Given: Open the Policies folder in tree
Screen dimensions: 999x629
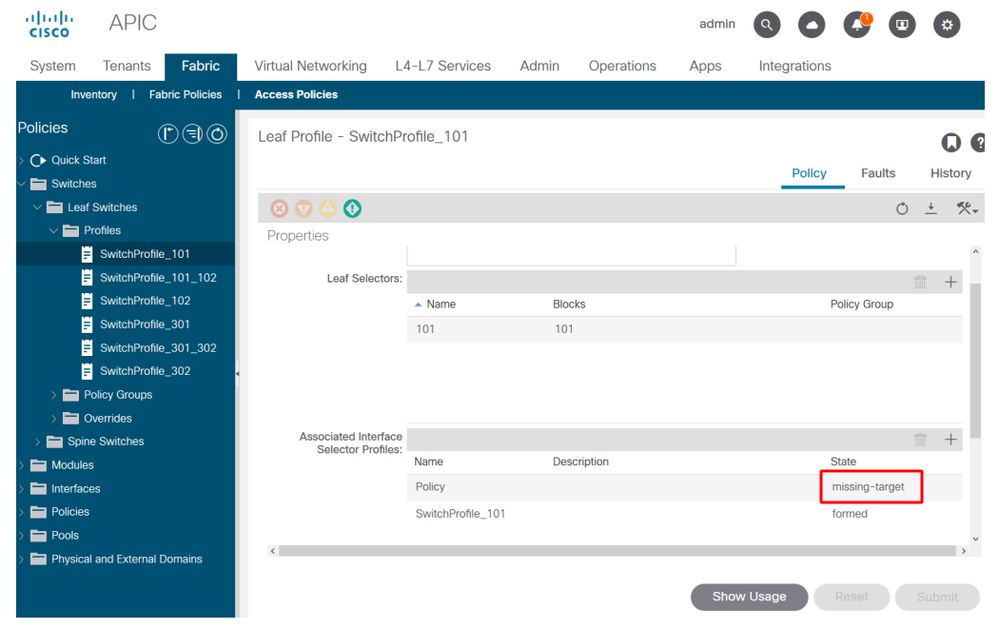Looking at the screenshot, I should point(70,512).
